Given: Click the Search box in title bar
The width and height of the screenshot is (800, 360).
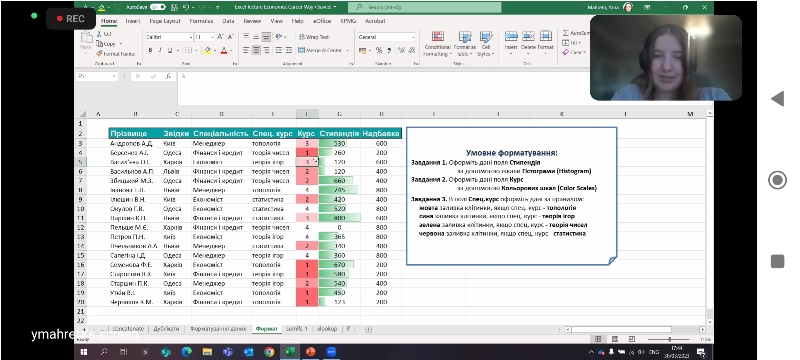Looking at the screenshot, I should pyautogui.click(x=424, y=7).
